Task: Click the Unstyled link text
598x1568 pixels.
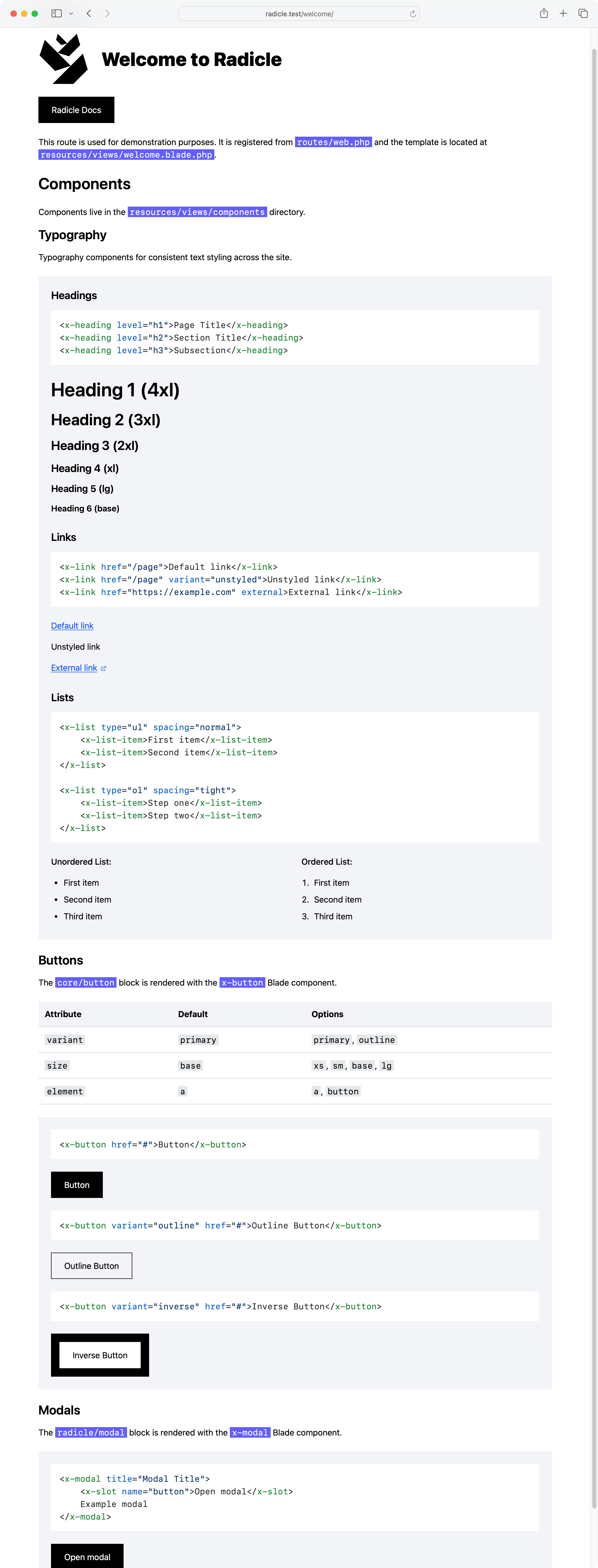Action: pyautogui.click(x=75, y=647)
